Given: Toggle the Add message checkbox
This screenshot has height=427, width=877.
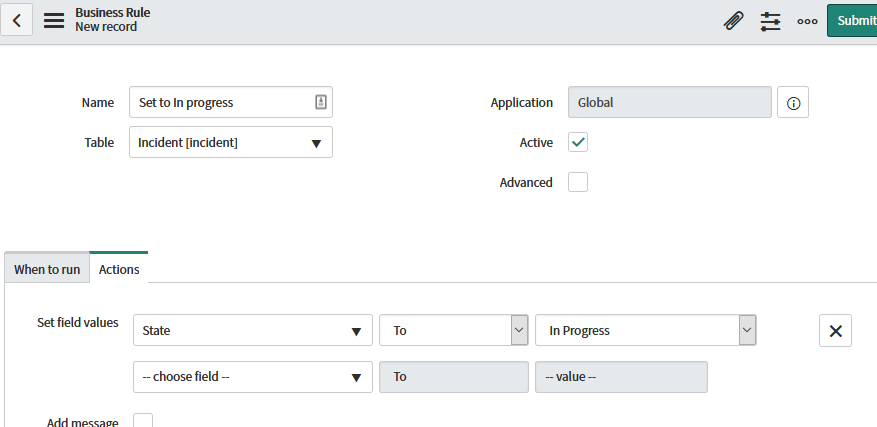Looking at the screenshot, I should tap(143, 420).
